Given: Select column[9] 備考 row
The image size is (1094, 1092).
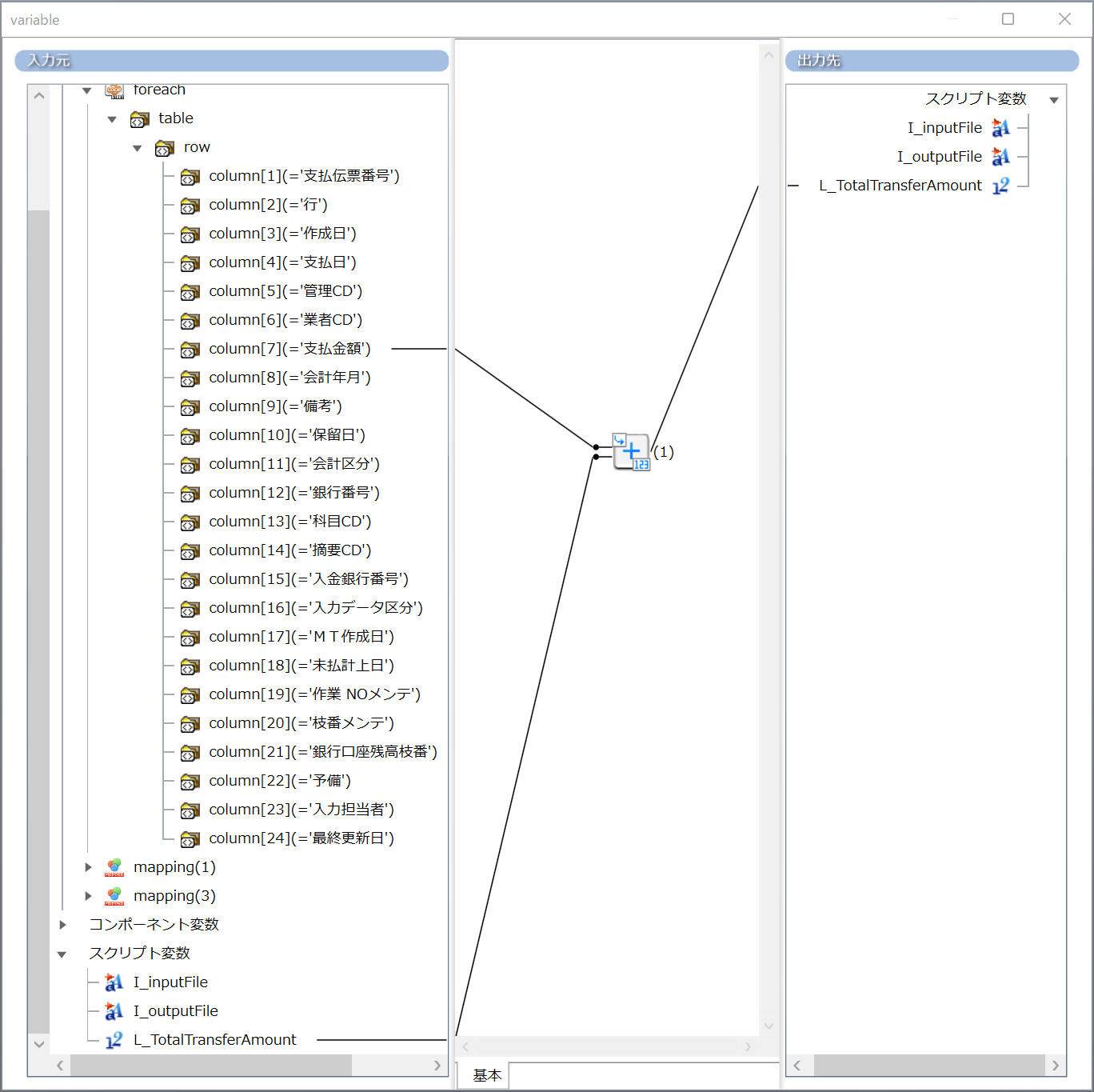Looking at the screenshot, I should pos(275,406).
